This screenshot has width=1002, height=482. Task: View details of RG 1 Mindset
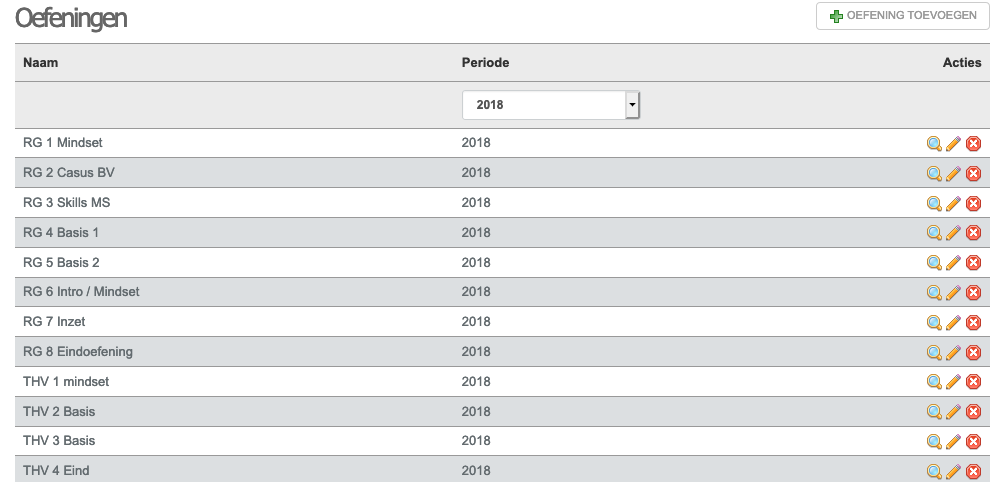(934, 144)
